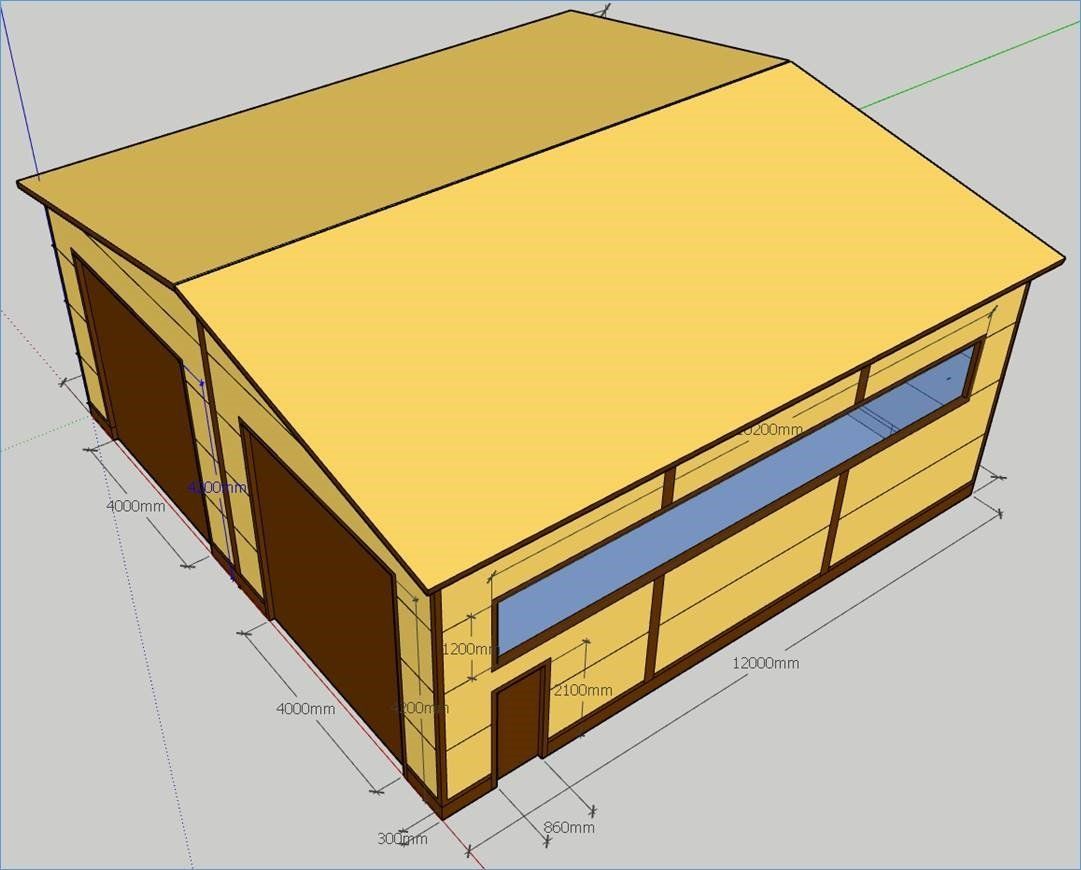Click the 4000mm dimension below right garage door
This screenshot has width=1081, height=870.
[305, 709]
